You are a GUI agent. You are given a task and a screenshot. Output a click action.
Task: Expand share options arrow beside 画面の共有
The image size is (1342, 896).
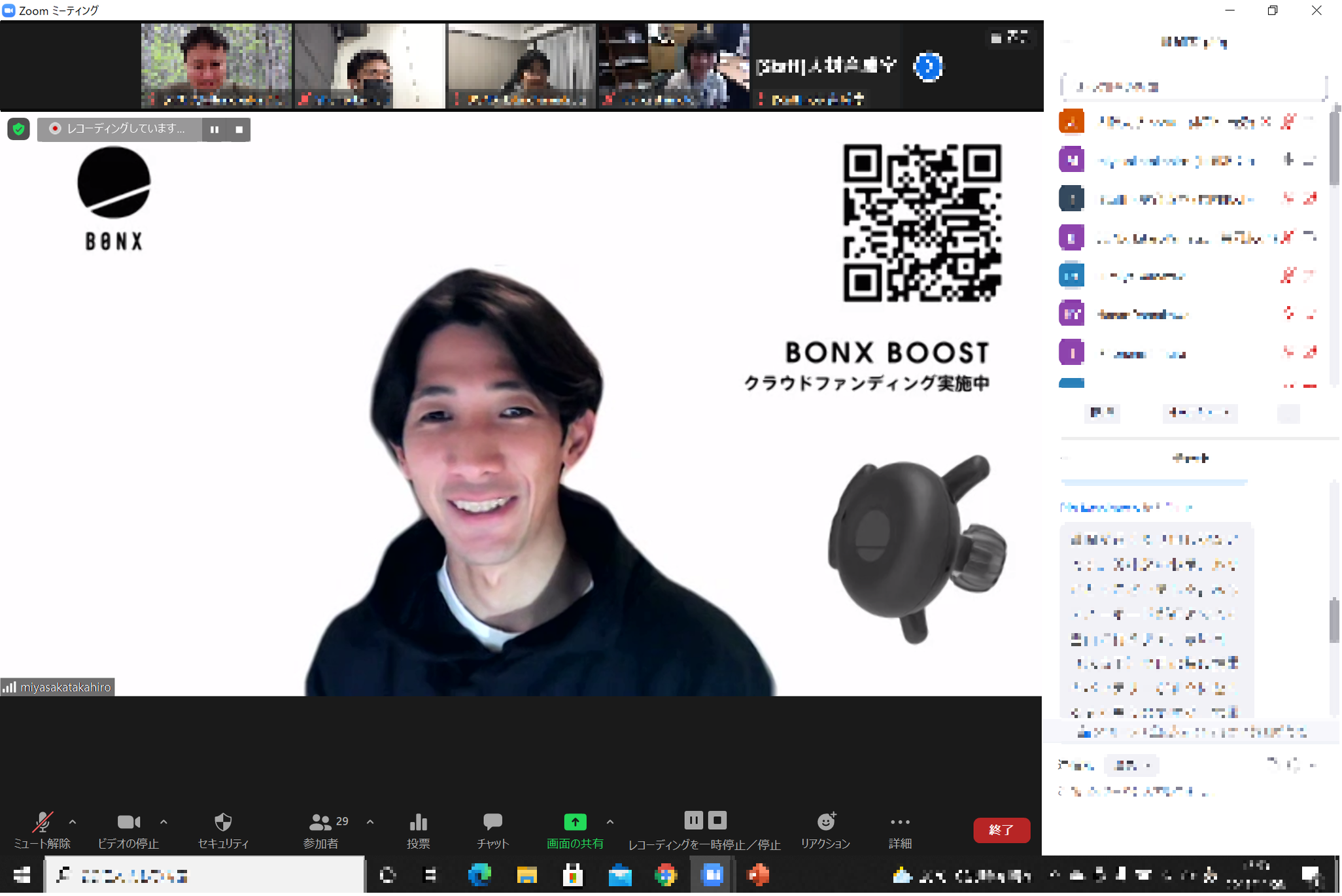pos(610,822)
